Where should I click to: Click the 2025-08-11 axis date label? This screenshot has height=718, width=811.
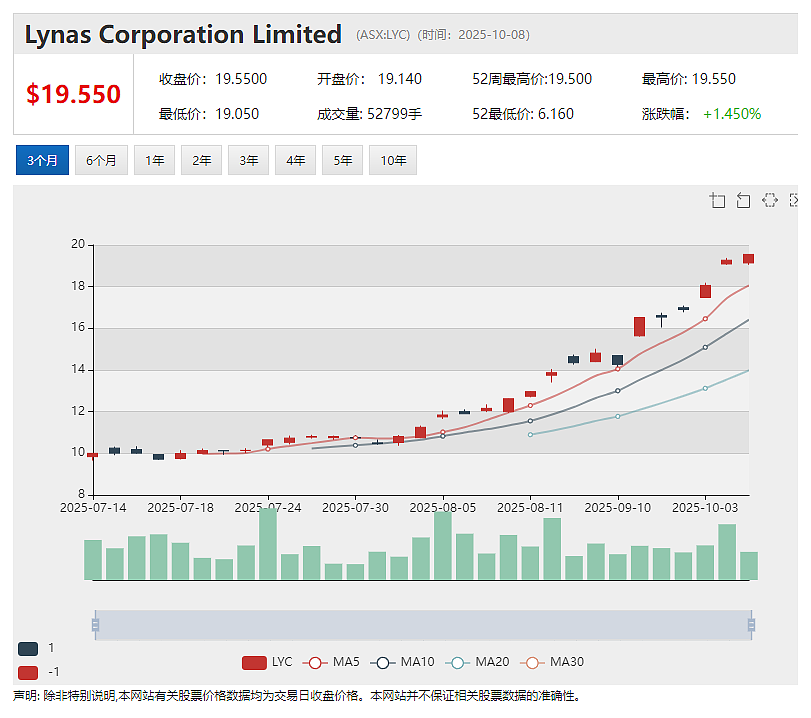pyautogui.click(x=530, y=508)
